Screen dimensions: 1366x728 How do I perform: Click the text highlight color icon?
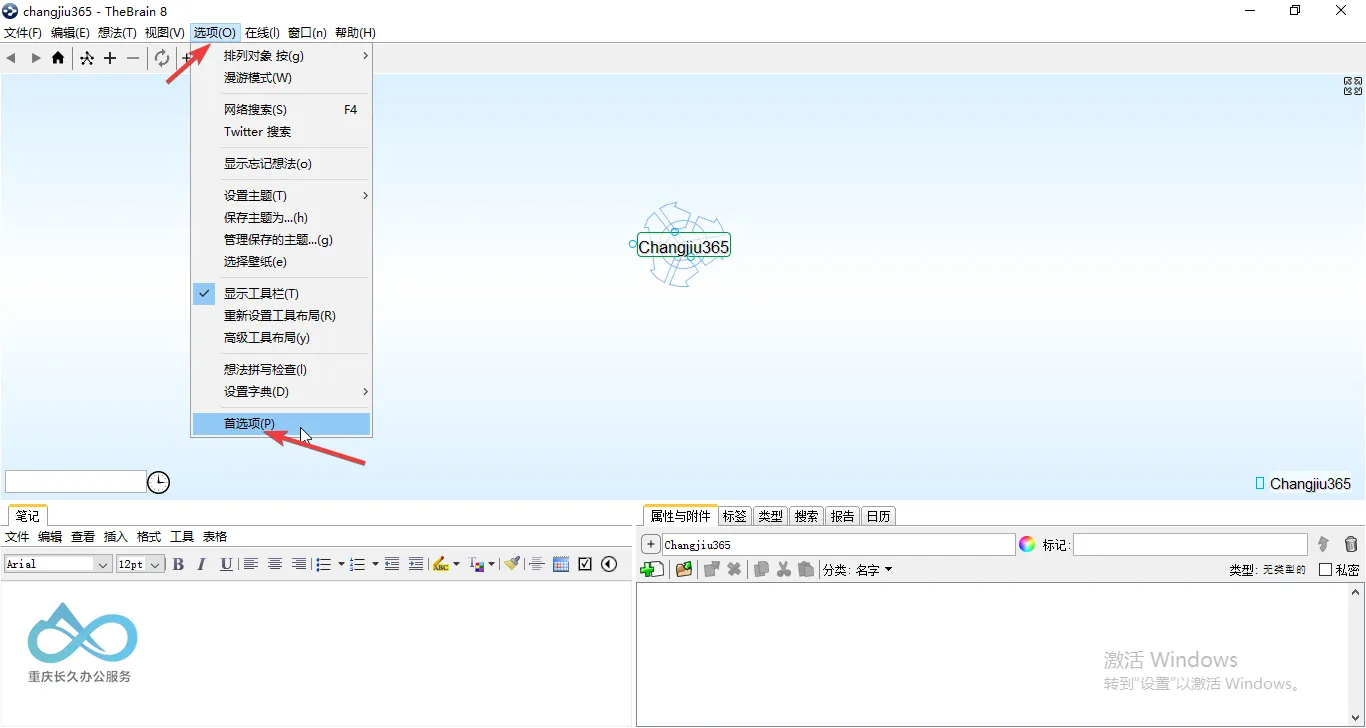(441, 564)
